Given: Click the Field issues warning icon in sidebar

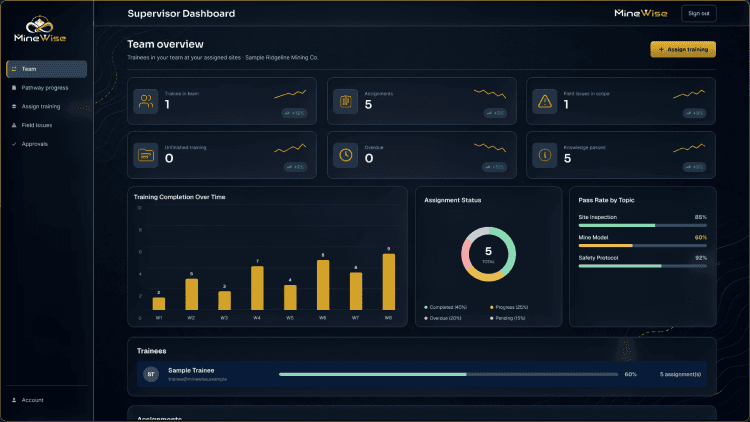Looking at the screenshot, I should coord(14,125).
